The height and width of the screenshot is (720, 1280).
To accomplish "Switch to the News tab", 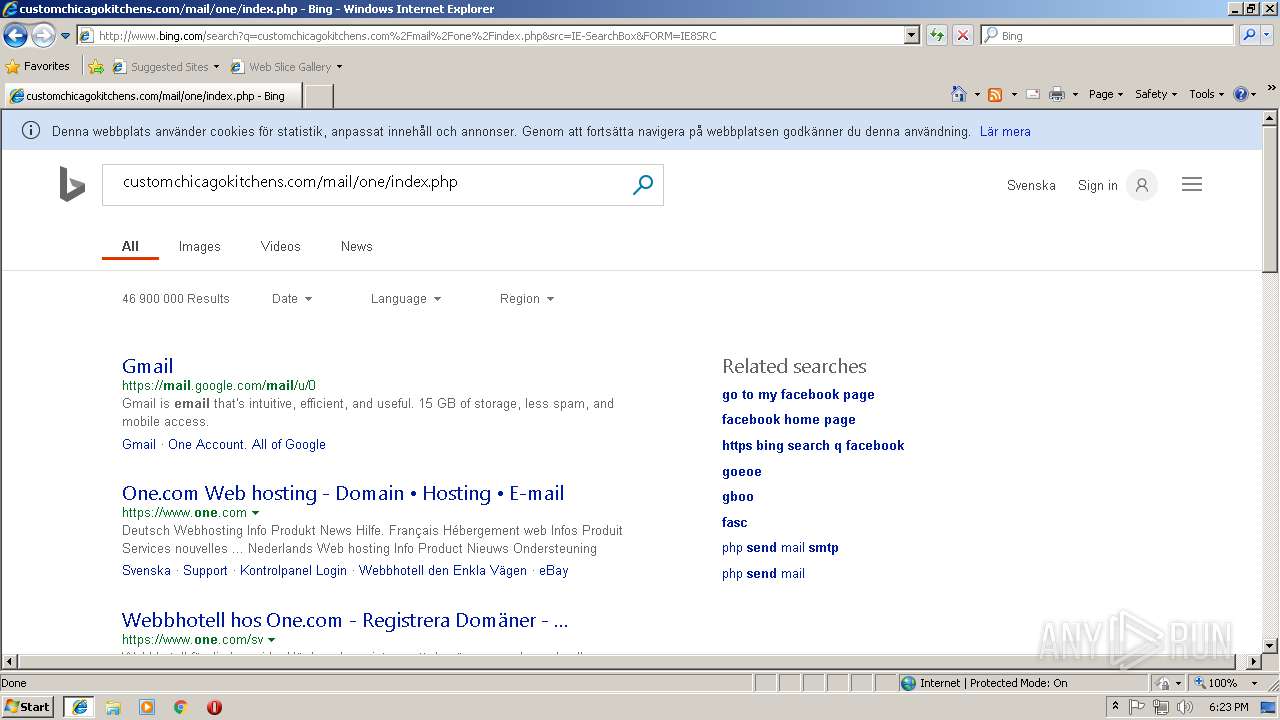I will [x=356, y=246].
